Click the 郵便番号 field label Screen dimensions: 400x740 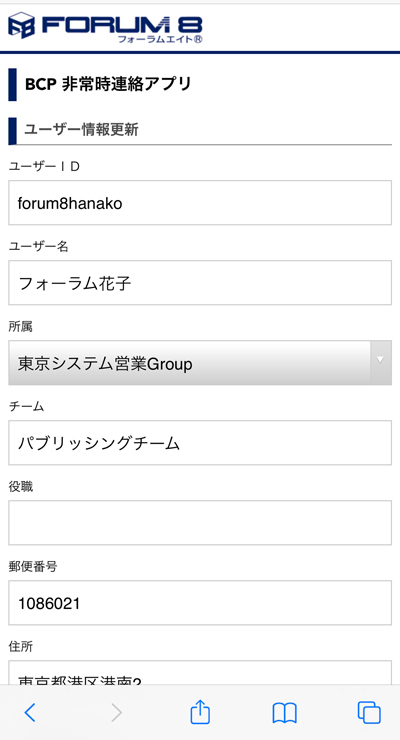point(33,566)
